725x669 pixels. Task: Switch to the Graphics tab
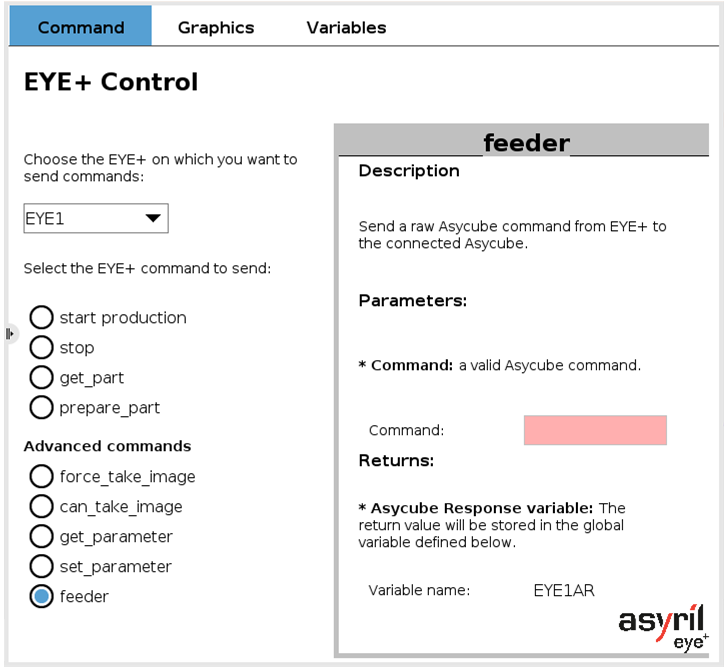[216, 28]
